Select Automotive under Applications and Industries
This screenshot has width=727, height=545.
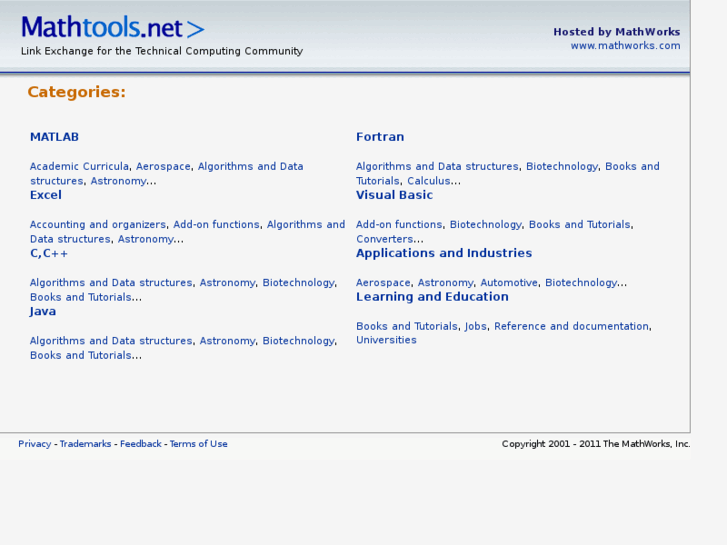(x=508, y=283)
